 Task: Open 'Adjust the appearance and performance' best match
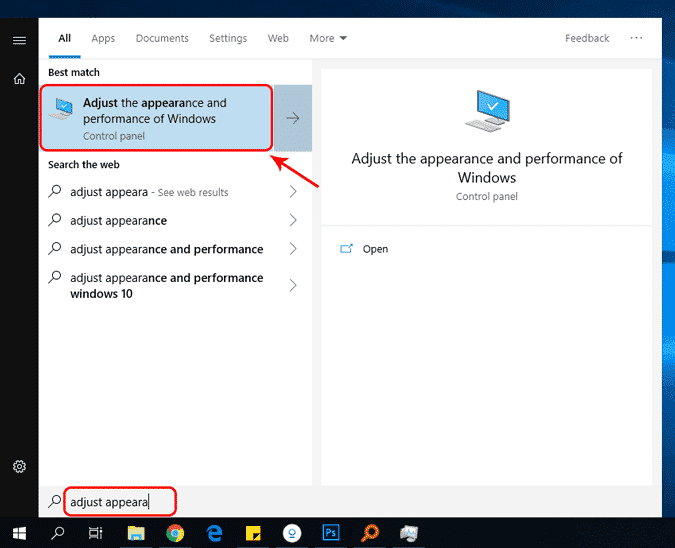click(156, 118)
